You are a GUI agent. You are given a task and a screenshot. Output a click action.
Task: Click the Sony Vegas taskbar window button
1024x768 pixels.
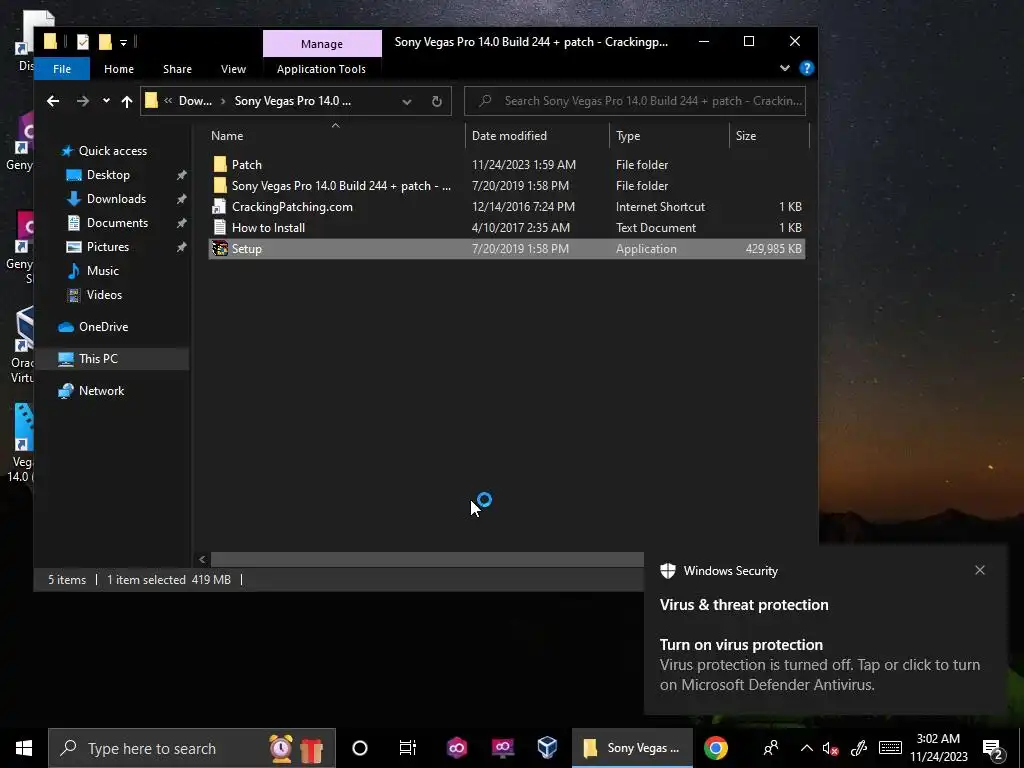click(x=632, y=748)
